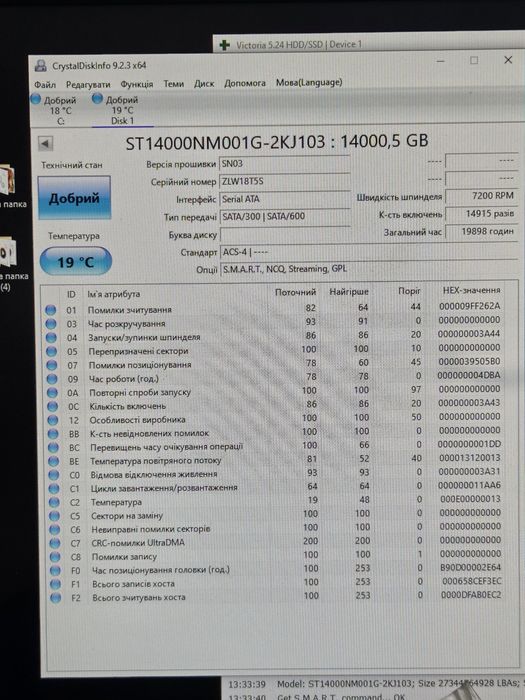Click the HEX-значення column header
525x700 pixels.
pyautogui.click(x=471, y=290)
